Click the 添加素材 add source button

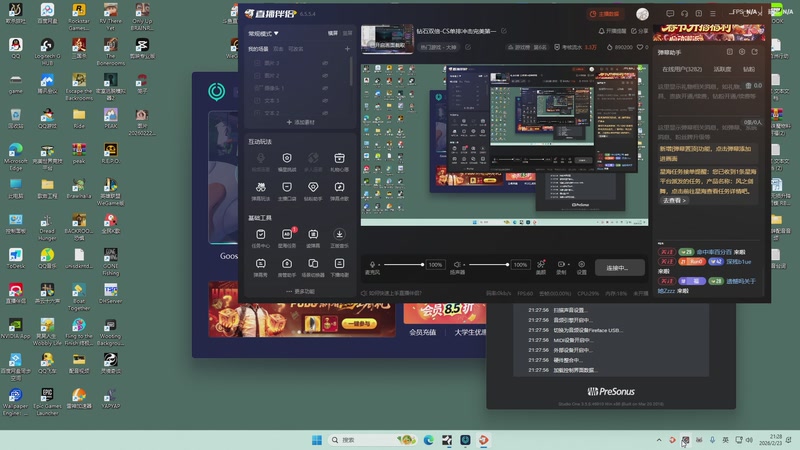tap(301, 122)
